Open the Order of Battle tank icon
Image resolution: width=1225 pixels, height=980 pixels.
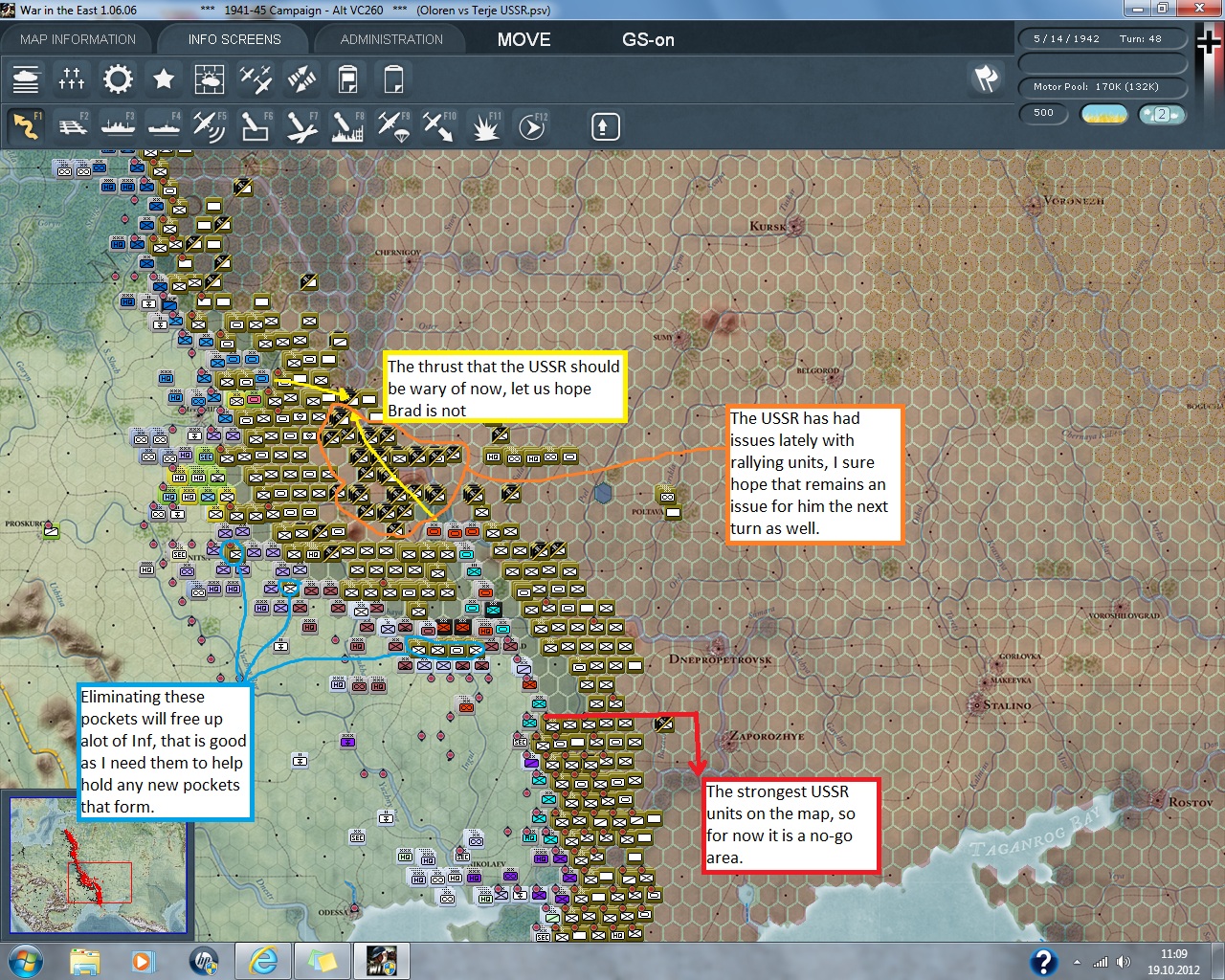click(26, 79)
